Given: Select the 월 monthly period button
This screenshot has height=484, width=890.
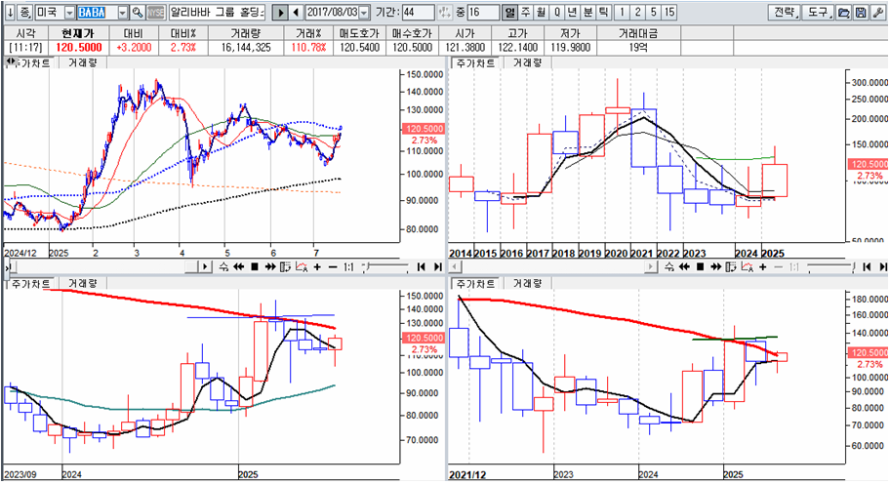Looking at the screenshot, I should click(541, 12).
